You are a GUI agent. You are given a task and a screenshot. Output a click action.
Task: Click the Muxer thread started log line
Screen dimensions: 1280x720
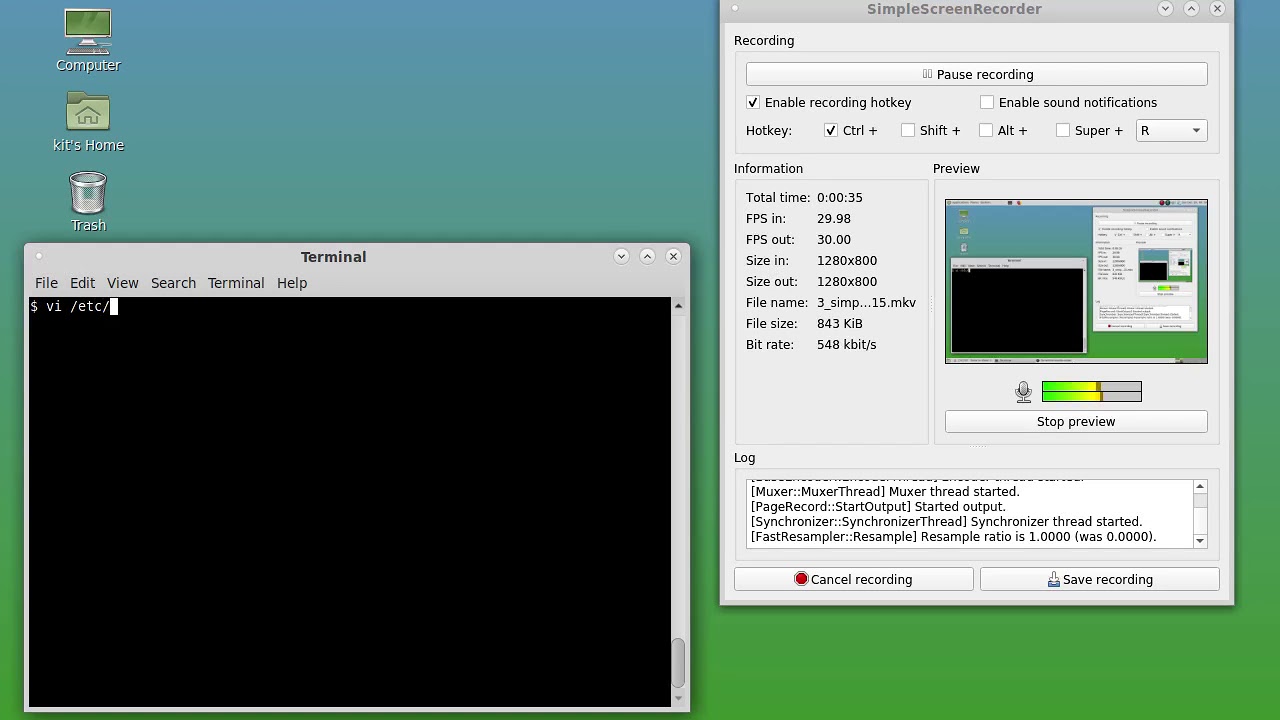pos(885,491)
